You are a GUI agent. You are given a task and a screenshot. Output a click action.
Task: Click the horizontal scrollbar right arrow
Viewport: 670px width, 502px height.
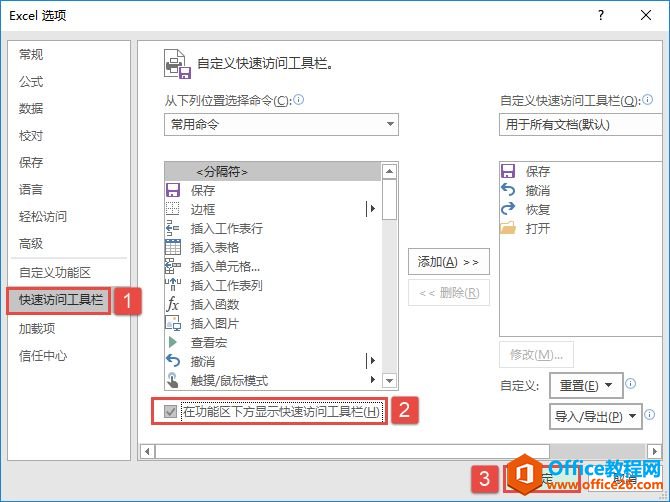[x=654, y=451]
